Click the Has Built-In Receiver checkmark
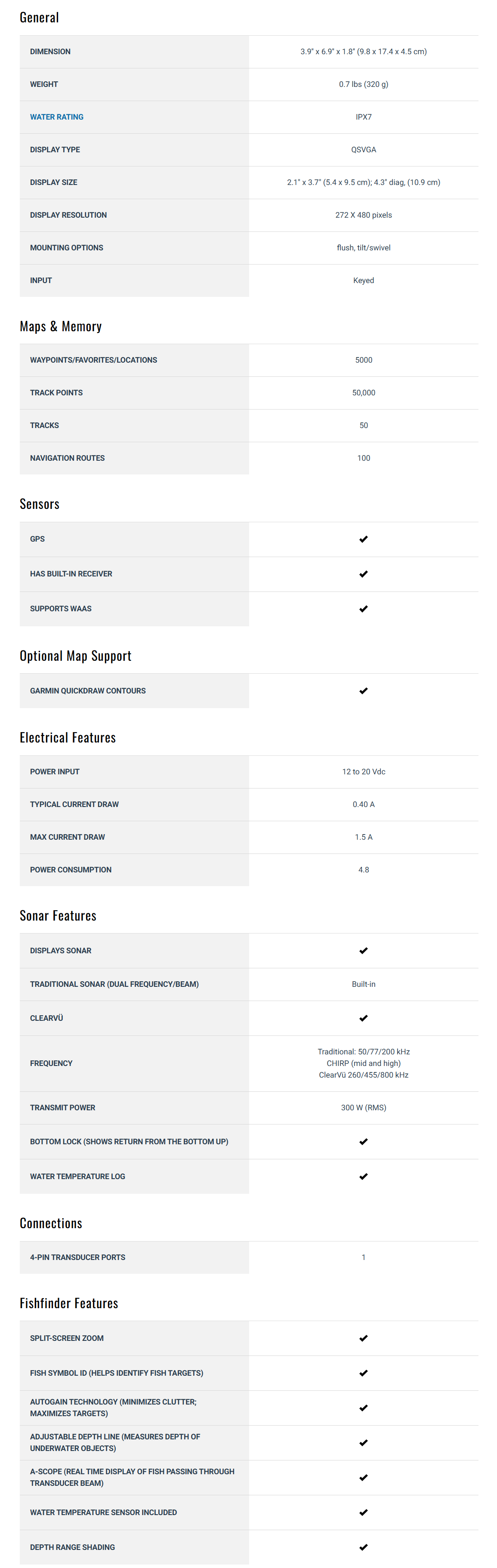 click(x=364, y=573)
